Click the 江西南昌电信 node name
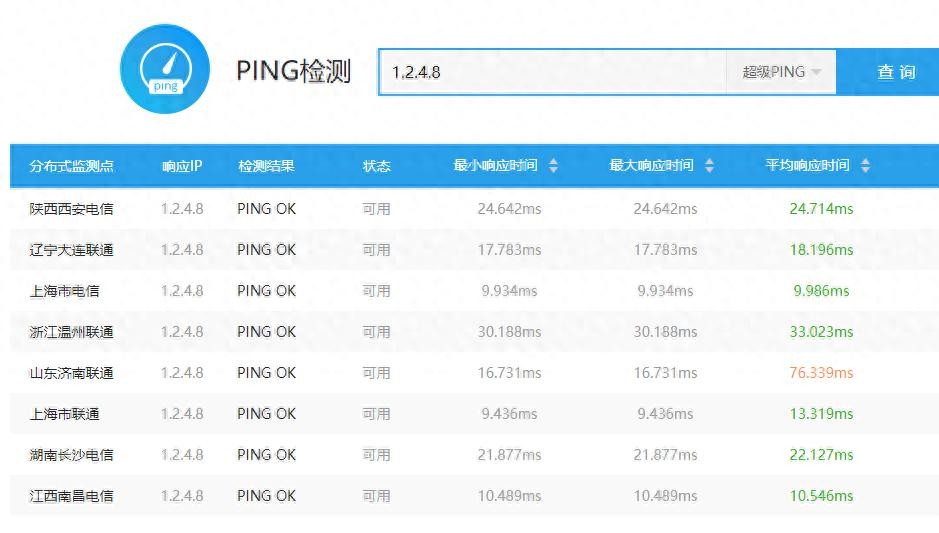The width and height of the screenshot is (939, 533). coord(72,496)
